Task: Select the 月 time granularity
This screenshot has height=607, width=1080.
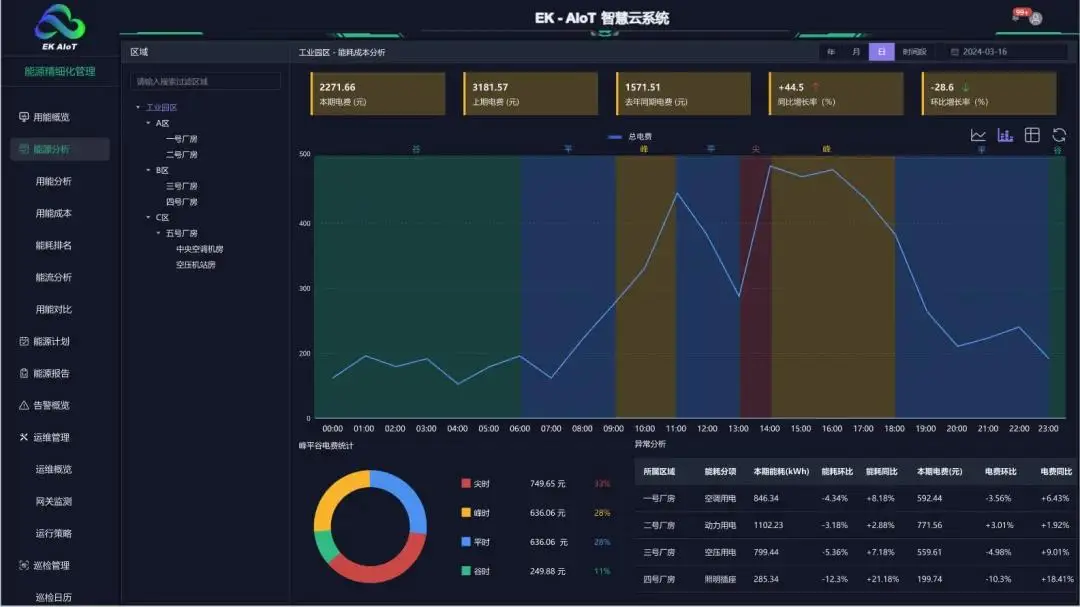Action: [856, 52]
